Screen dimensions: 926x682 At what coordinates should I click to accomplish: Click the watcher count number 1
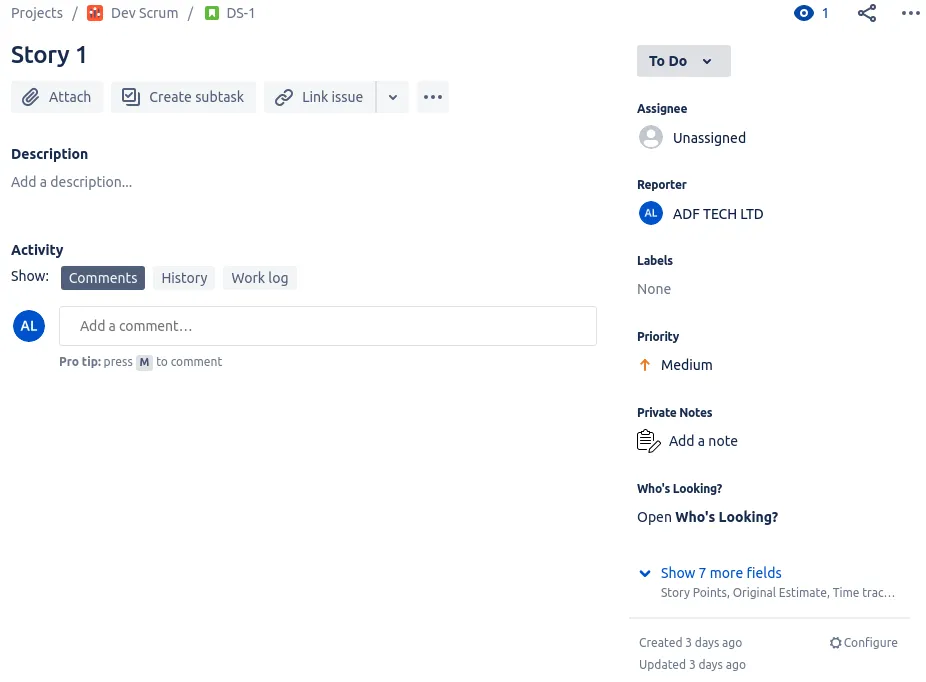tap(825, 13)
